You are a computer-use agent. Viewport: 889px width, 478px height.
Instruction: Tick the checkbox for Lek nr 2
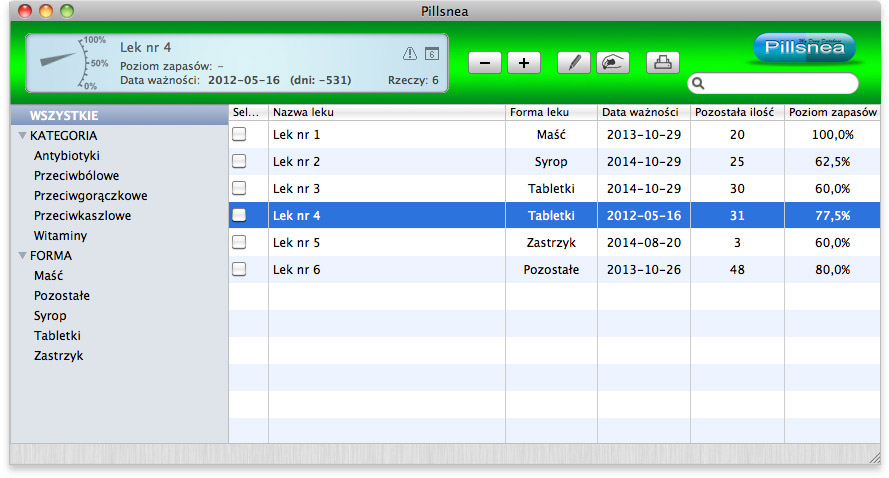239,161
